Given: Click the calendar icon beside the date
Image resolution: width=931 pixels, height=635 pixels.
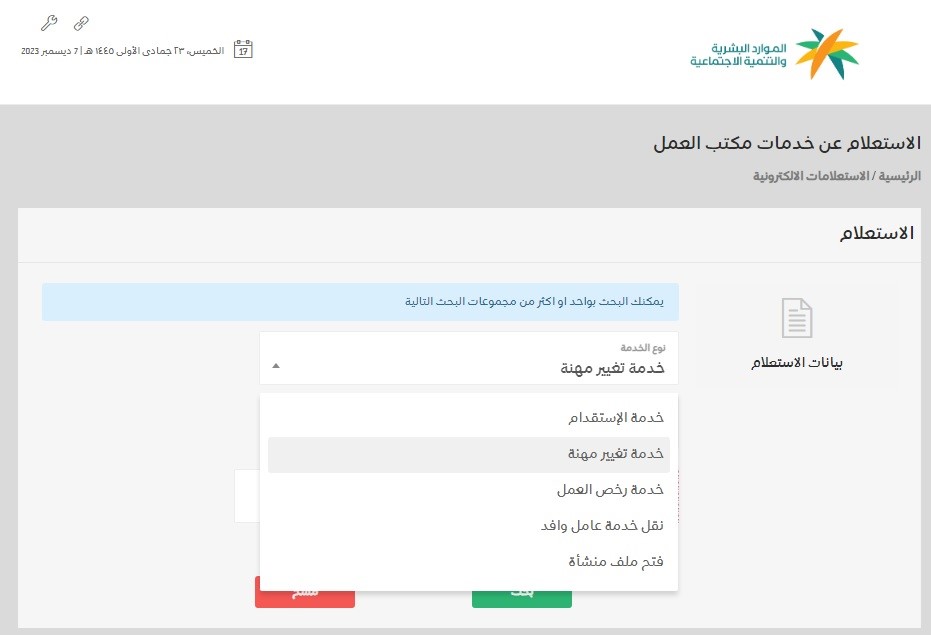Looking at the screenshot, I should (243, 49).
